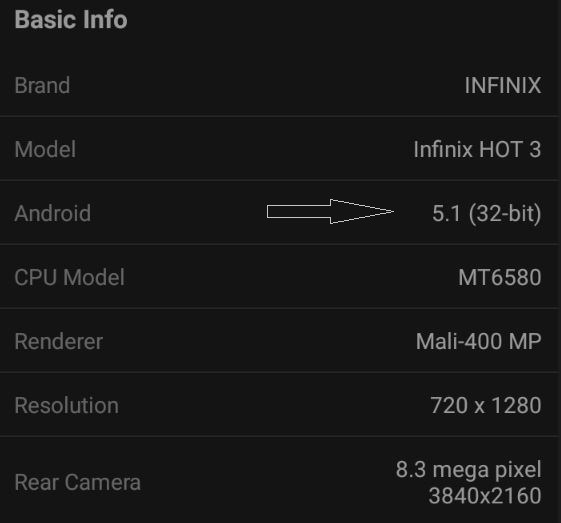Select the Model row label

click(45, 149)
